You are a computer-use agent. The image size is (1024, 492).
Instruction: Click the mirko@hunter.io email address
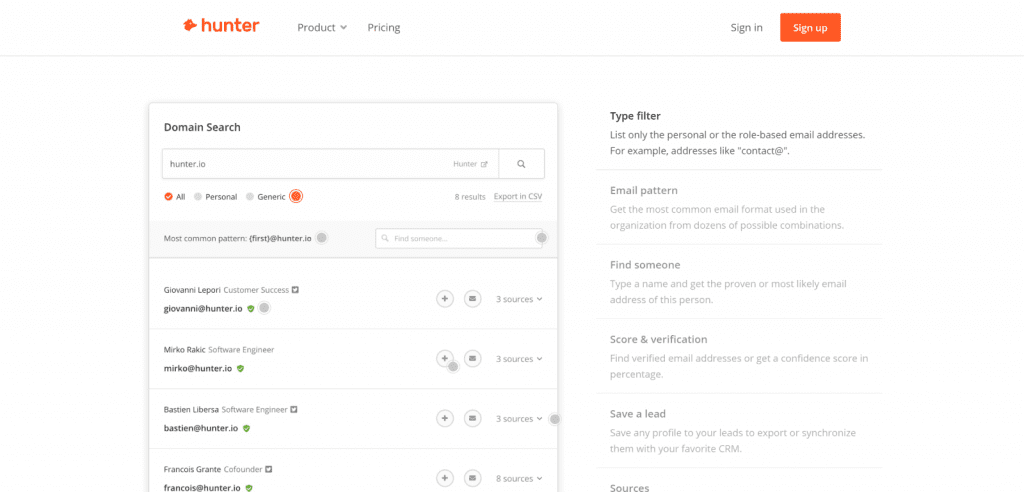coord(198,369)
